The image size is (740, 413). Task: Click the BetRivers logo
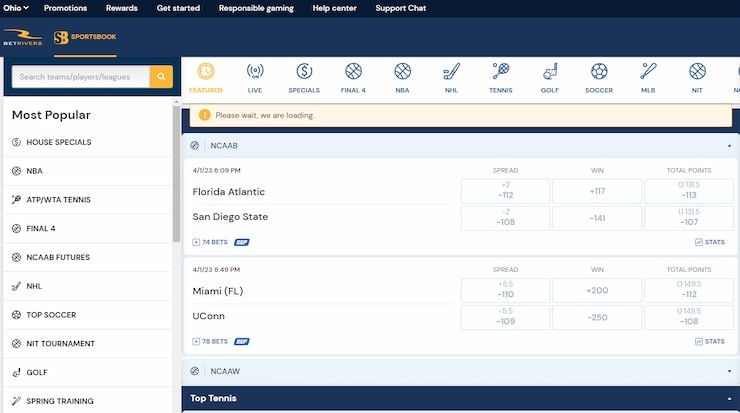pos(23,37)
